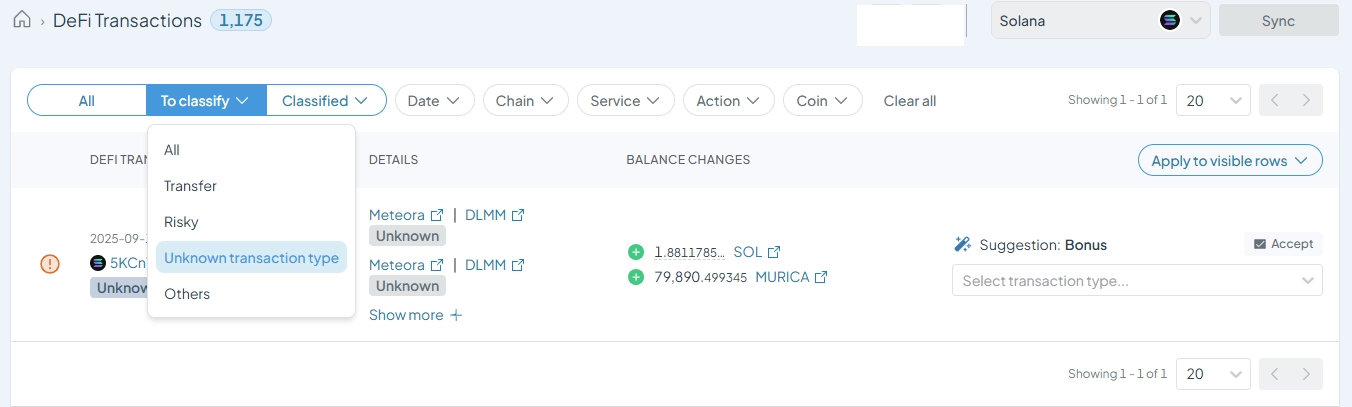Open first Meteora external link icon
Screen dimensions: 1352x407
click(436, 215)
